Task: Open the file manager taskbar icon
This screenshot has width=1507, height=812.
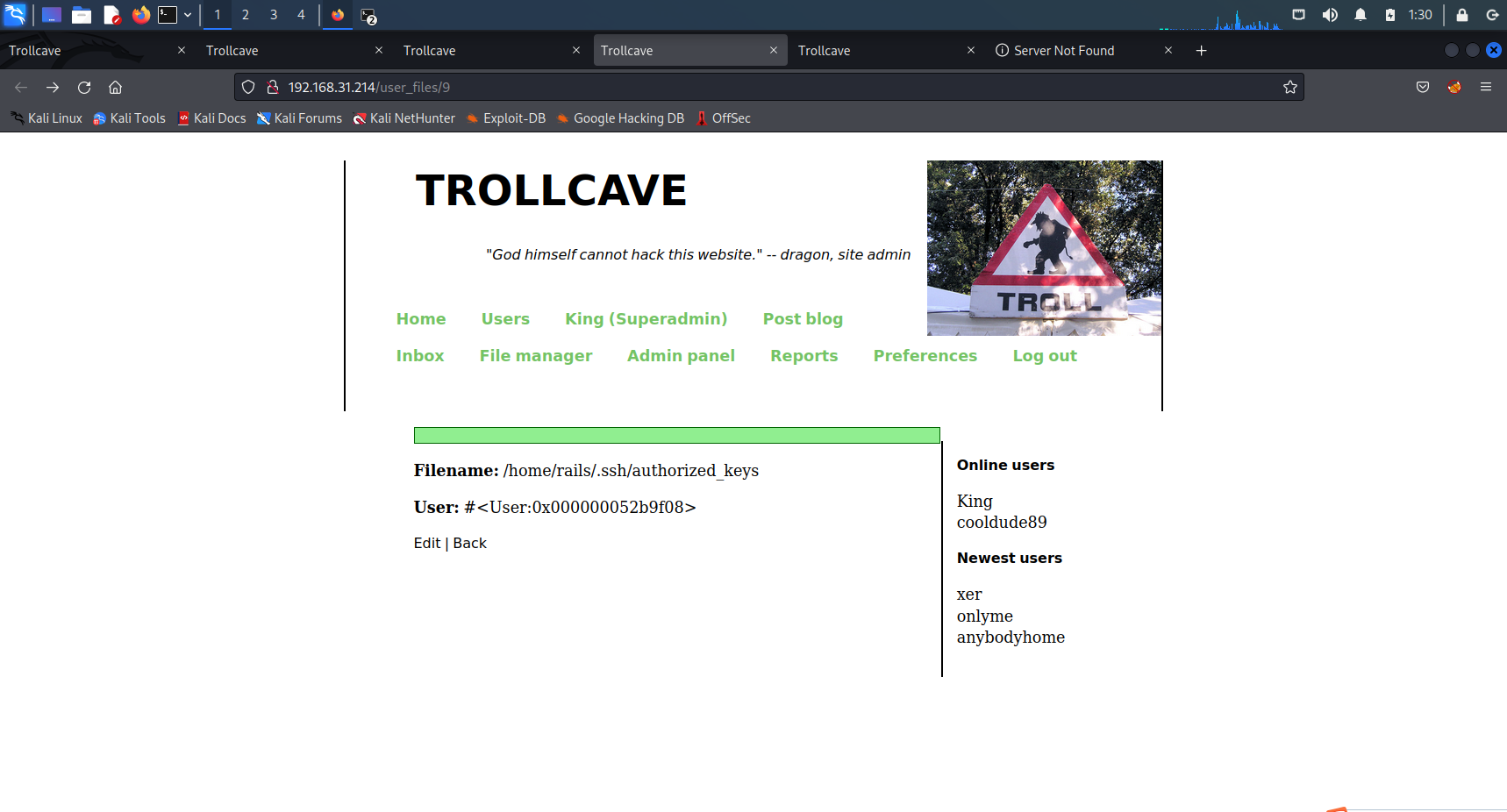Action: tap(82, 15)
